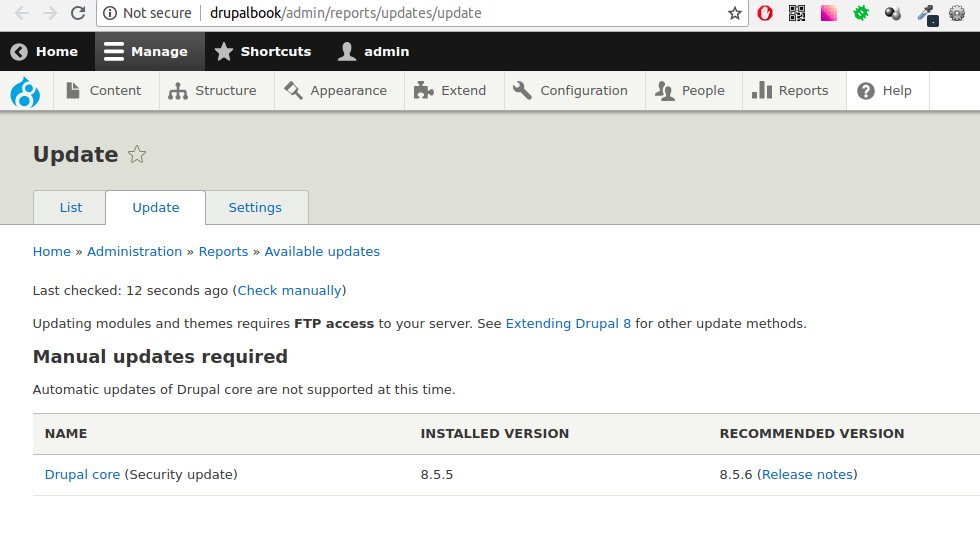Click the Home breadcrumb link
The width and height of the screenshot is (980, 542).
coord(52,251)
